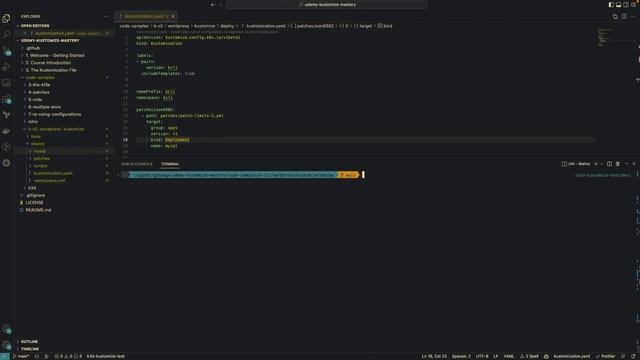Toggle the bottom panel layout icon

[x=618, y=4]
